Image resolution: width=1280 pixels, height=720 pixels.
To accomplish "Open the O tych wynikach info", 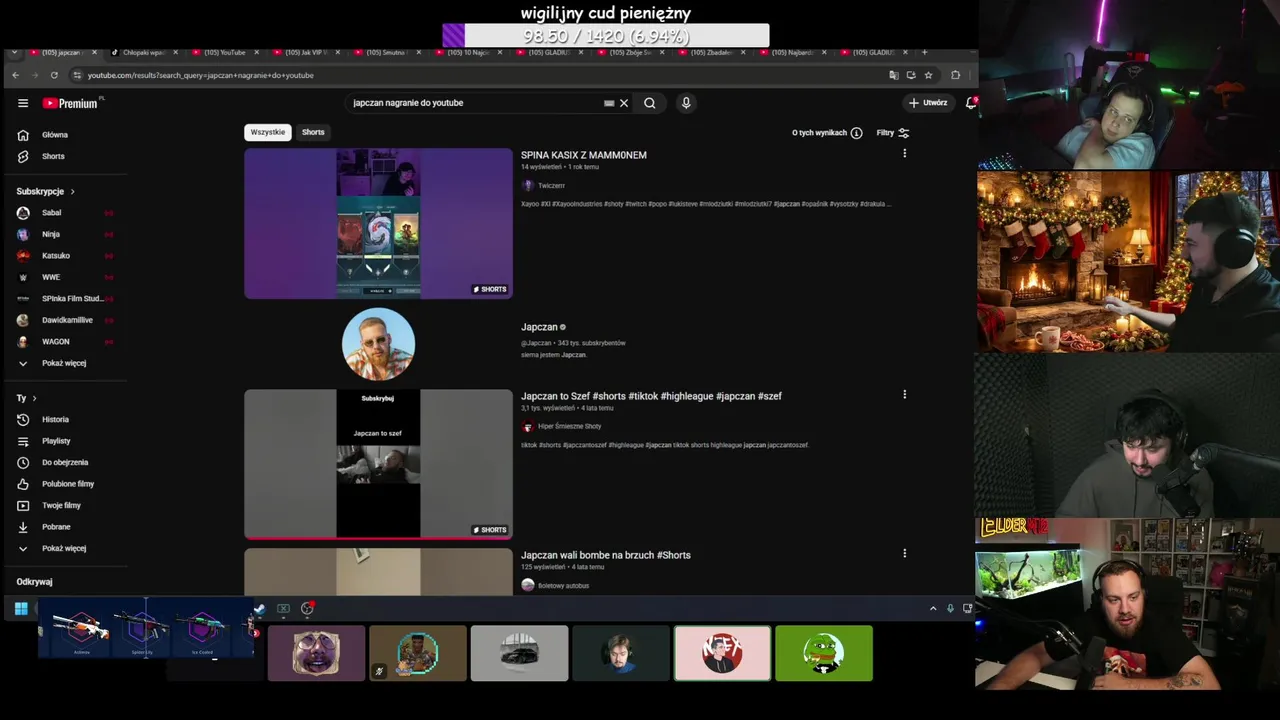I will pos(827,133).
